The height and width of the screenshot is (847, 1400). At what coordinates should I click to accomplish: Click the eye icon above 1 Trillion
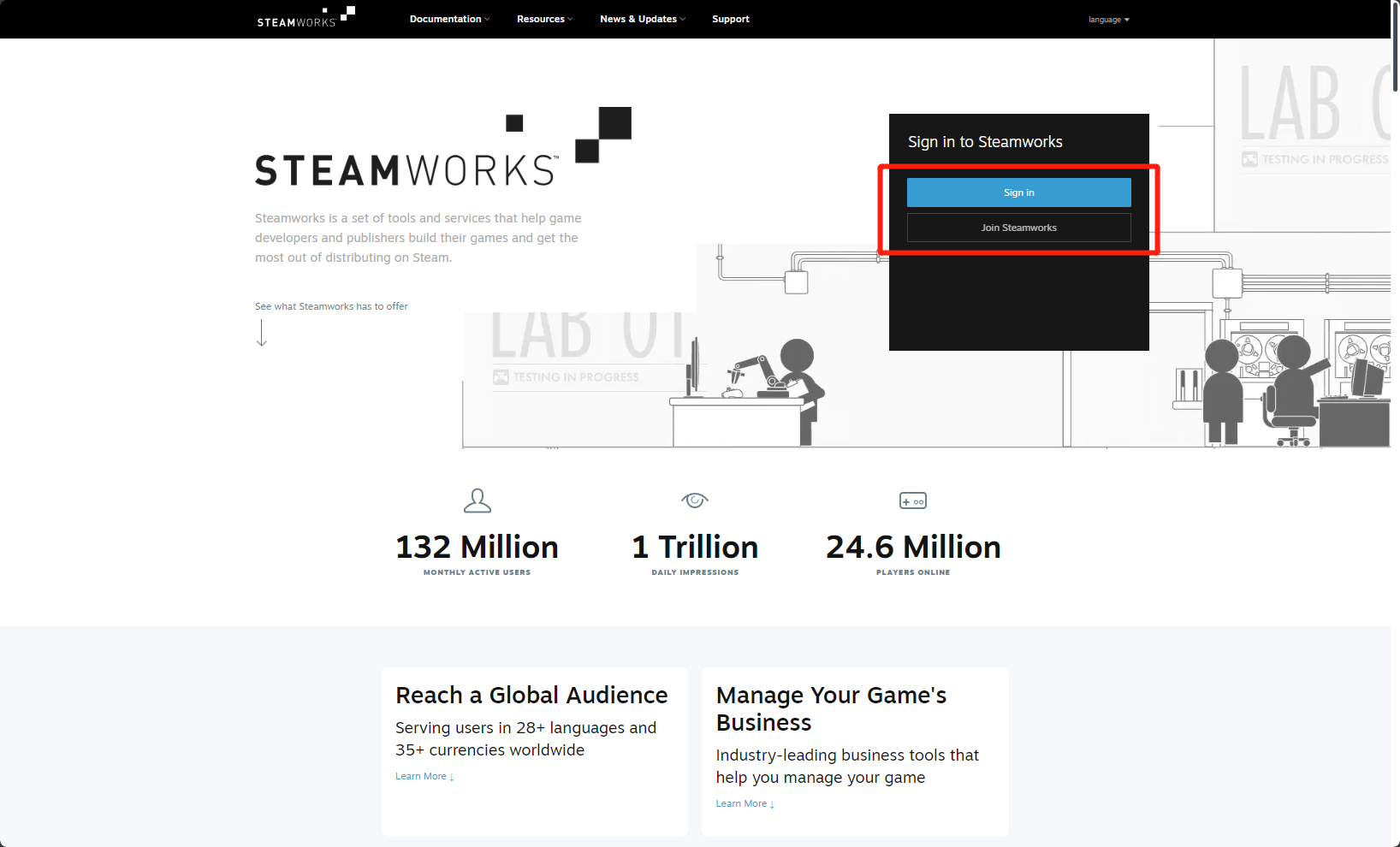[x=695, y=500]
